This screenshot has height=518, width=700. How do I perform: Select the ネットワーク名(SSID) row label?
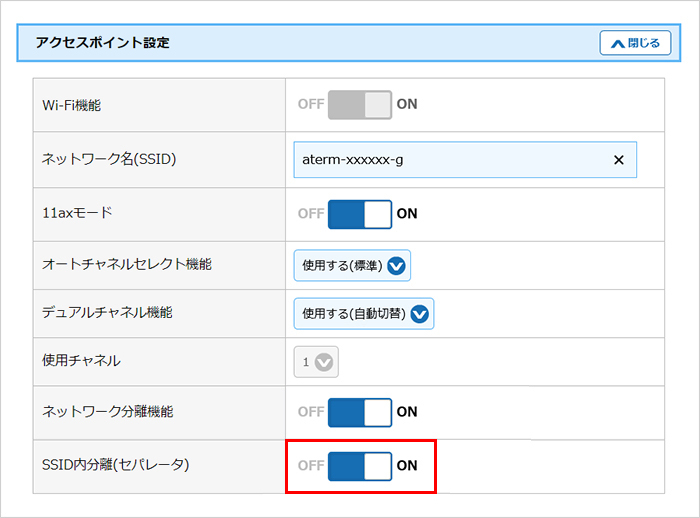(109, 159)
